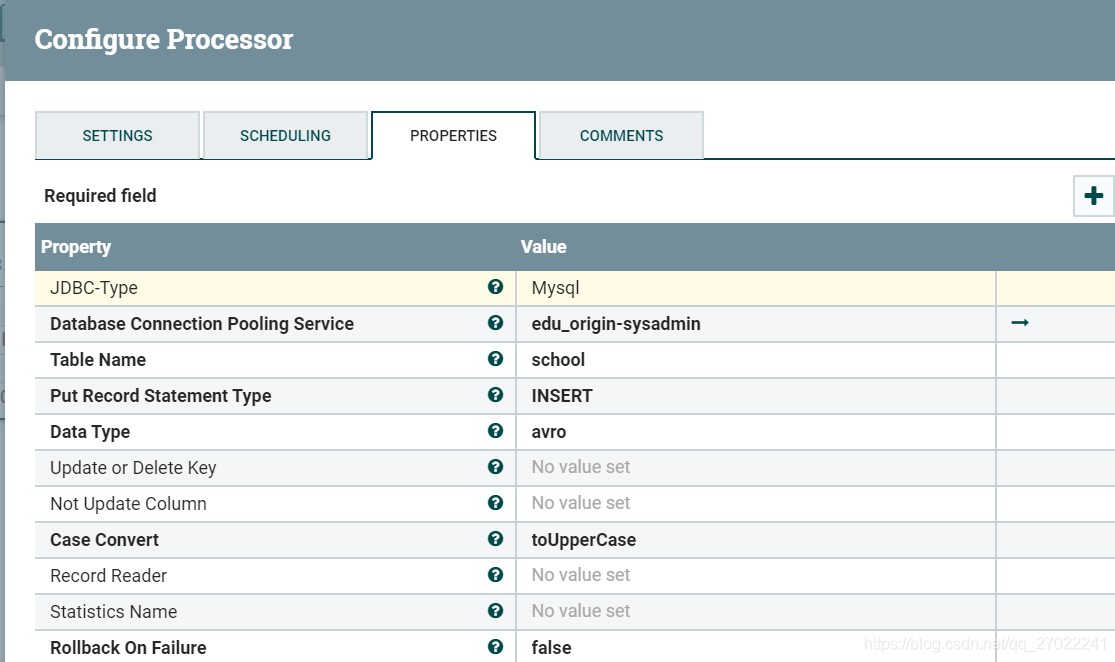This screenshot has width=1115, height=662.
Task: Show help for Put Record Statement Type
Action: click(x=496, y=395)
